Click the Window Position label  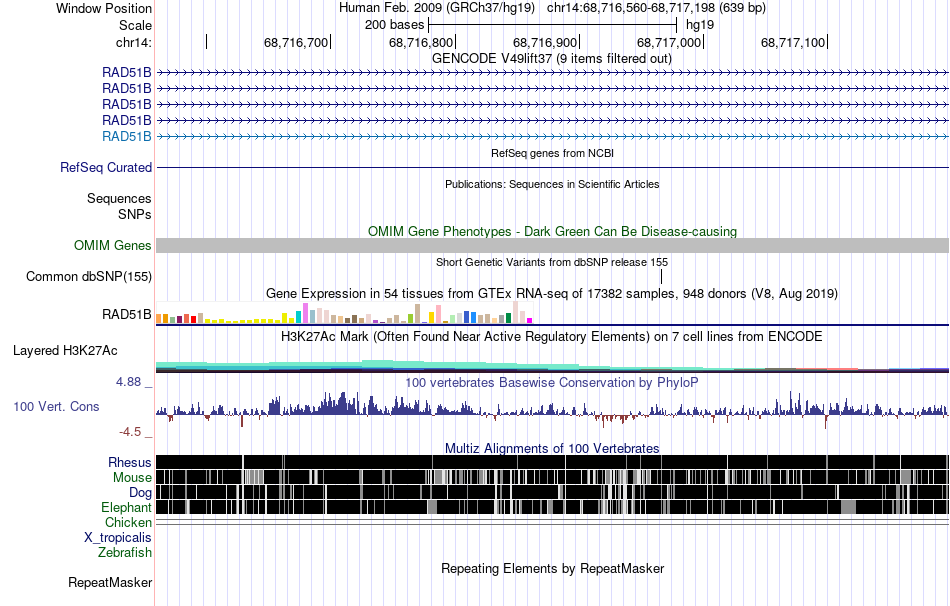(x=104, y=8)
